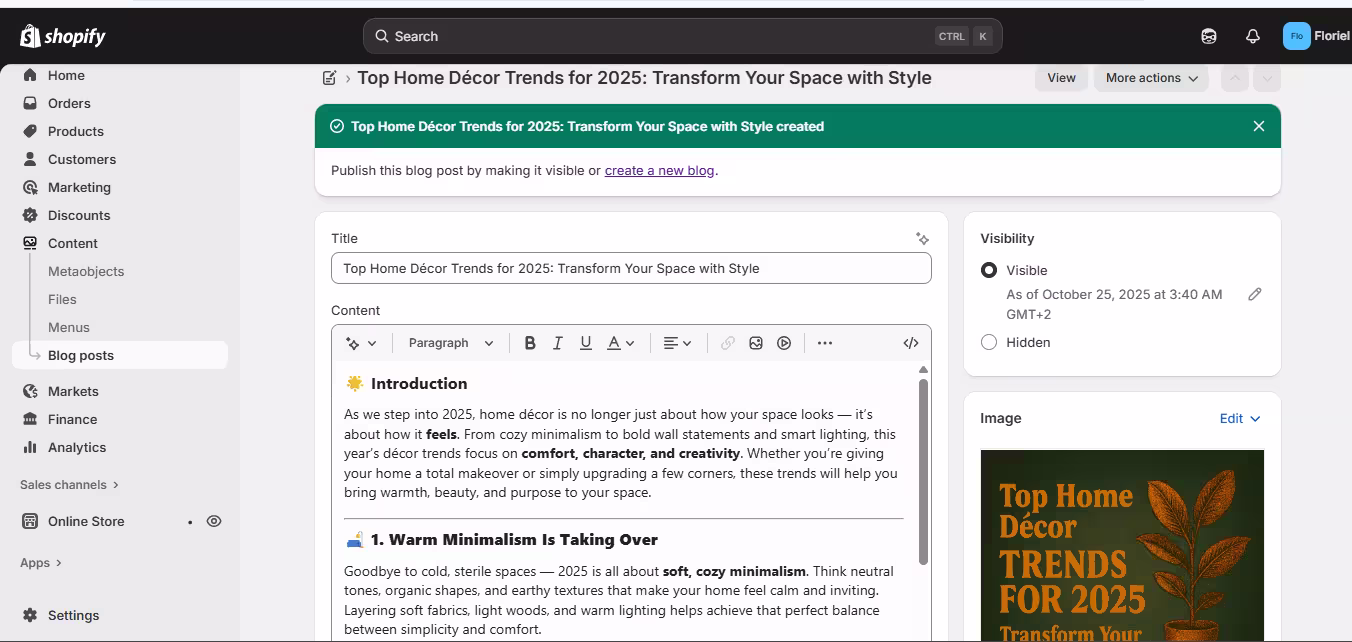Open the three-dots more formatting options
Viewport: 1352px width, 642px height.
(824, 343)
